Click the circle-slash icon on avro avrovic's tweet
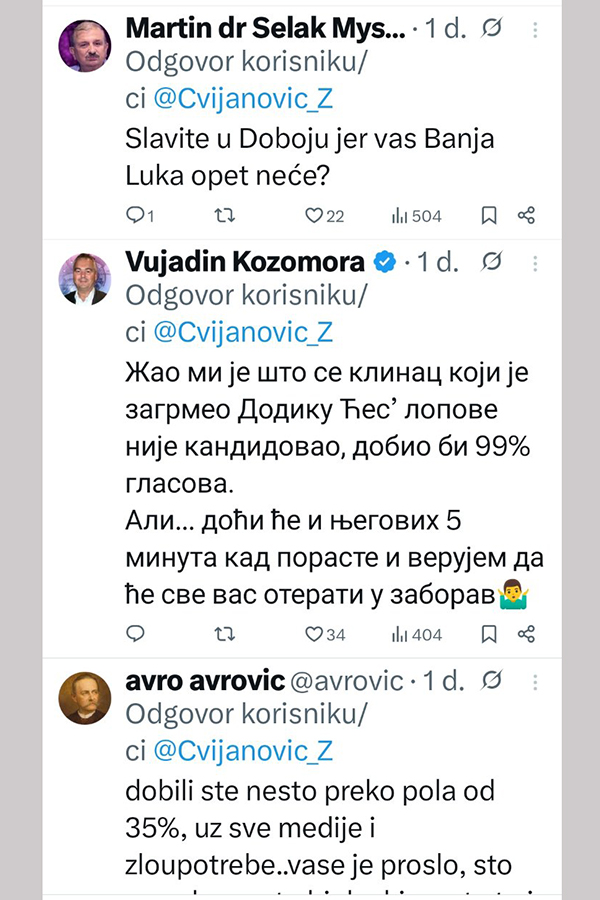Screen dimensions: 600x900 point(492,681)
